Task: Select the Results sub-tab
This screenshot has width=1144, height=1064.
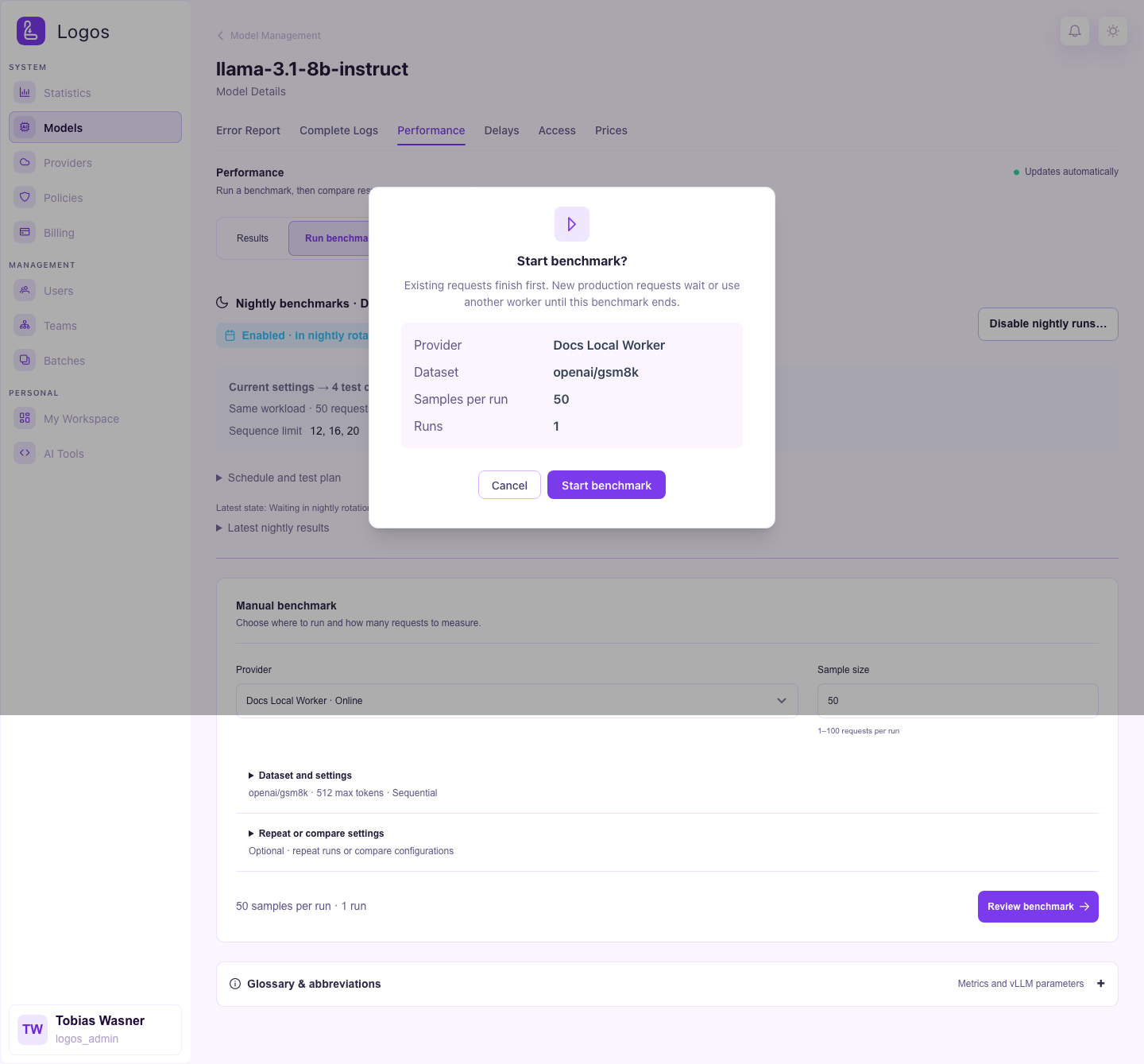Action: tap(253, 238)
